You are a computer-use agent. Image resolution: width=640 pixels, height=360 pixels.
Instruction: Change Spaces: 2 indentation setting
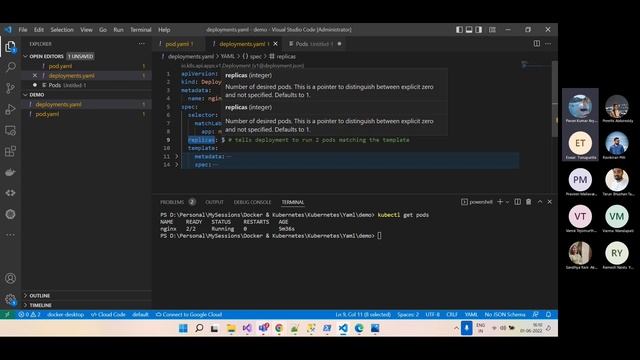tap(408, 315)
